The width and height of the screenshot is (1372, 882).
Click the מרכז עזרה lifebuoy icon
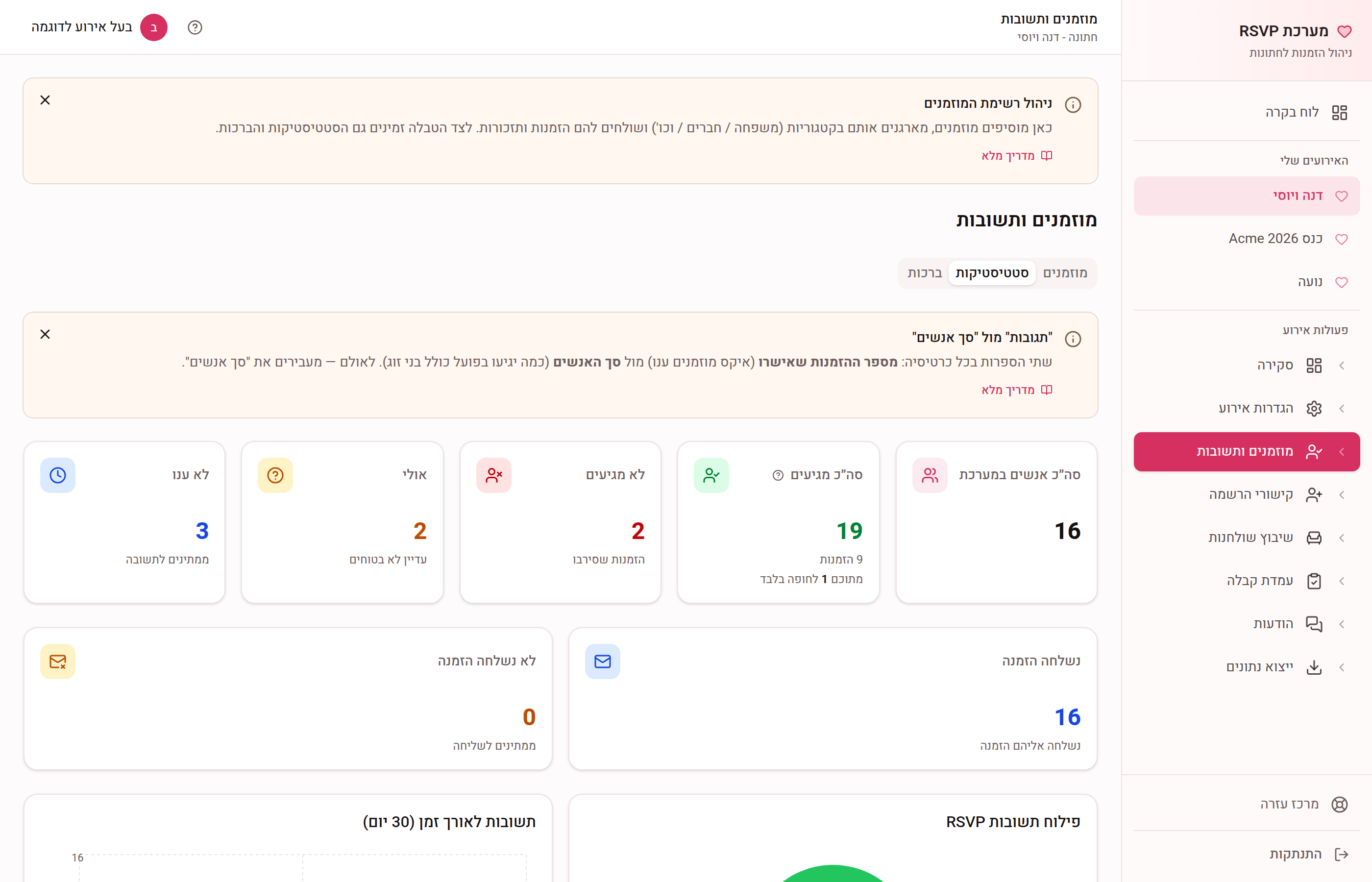click(1339, 804)
